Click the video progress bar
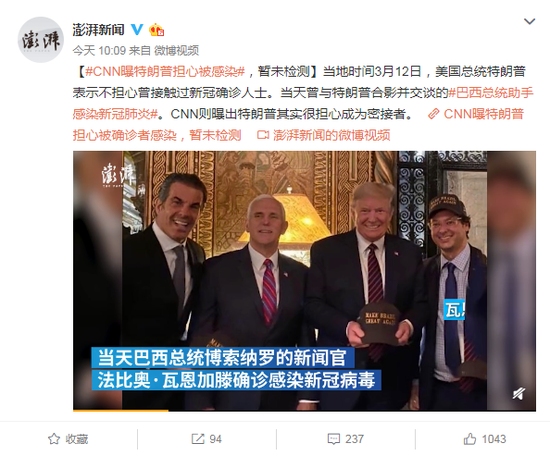This screenshot has height=456, width=550. (304, 410)
